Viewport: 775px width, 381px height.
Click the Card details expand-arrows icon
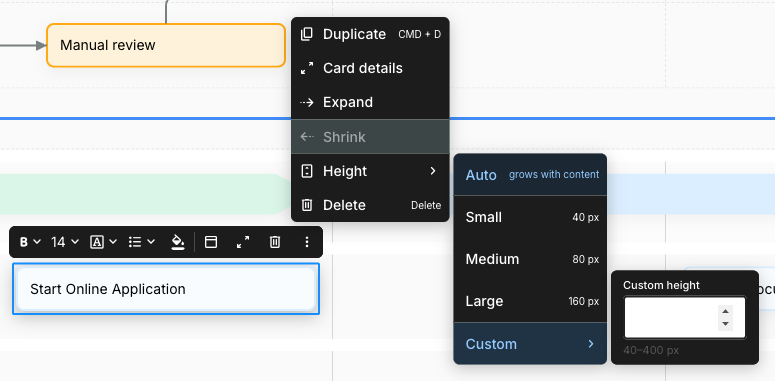point(307,68)
